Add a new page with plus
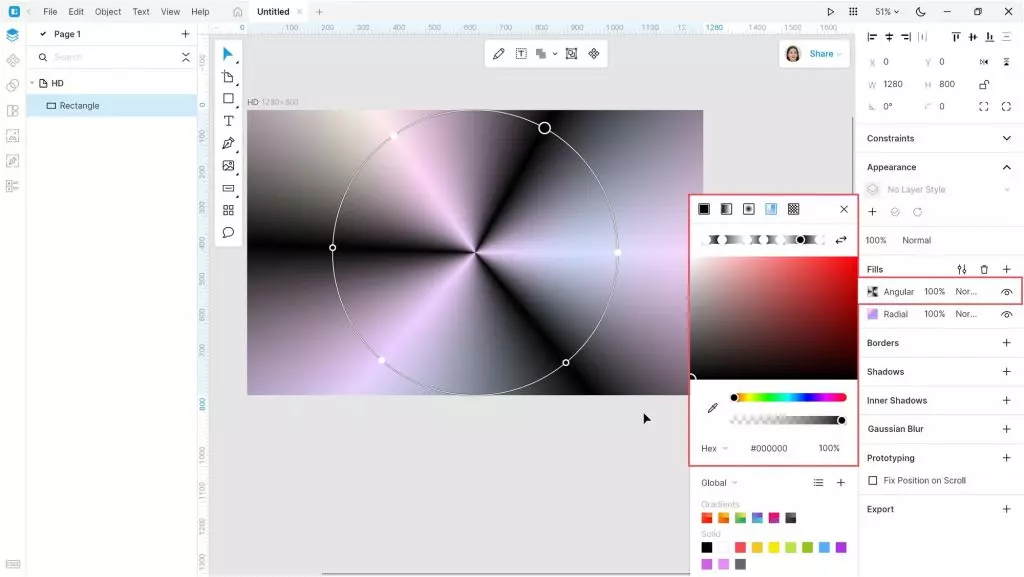 coord(185,34)
